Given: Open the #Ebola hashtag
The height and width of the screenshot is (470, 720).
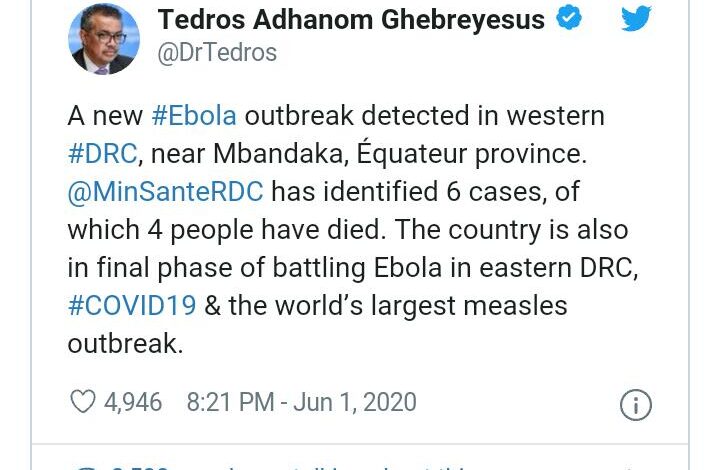Looking at the screenshot, I should tap(194, 116).
